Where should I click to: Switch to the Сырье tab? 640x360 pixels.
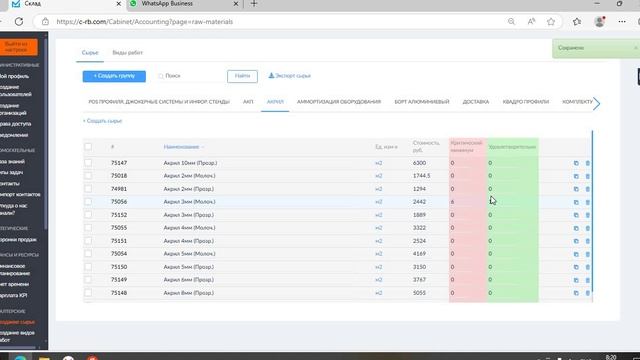(90, 53)
